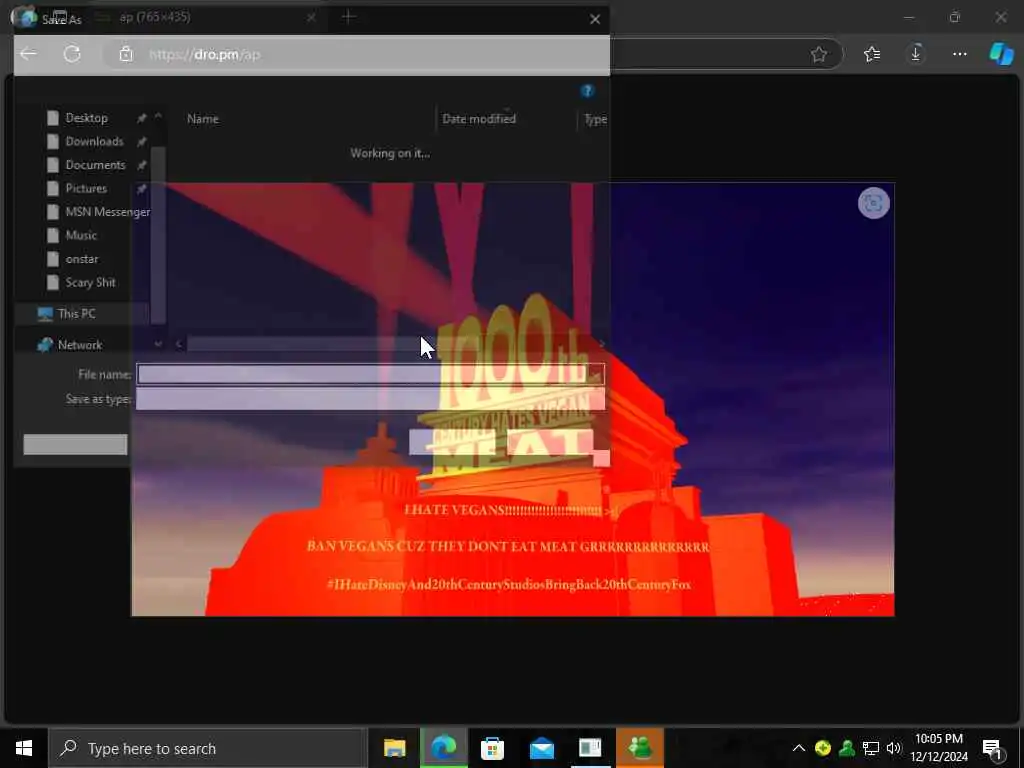The width and height of the screenshot is (1024, 768).
Task: Open the Favorites list icon
Action: (872, 54)
